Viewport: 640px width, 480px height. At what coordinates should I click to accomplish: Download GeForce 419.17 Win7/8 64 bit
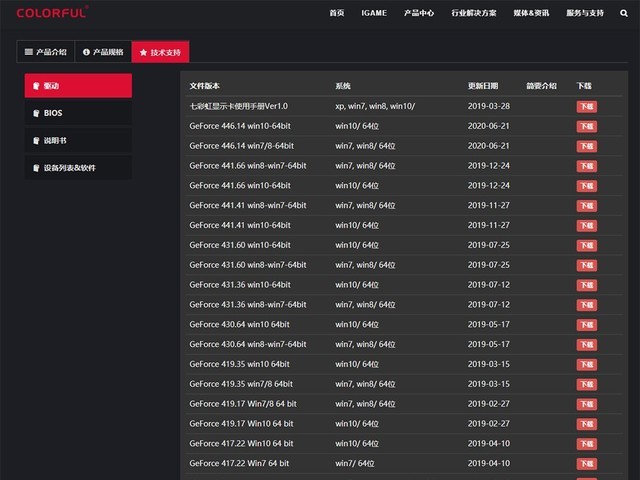point(587,404)
